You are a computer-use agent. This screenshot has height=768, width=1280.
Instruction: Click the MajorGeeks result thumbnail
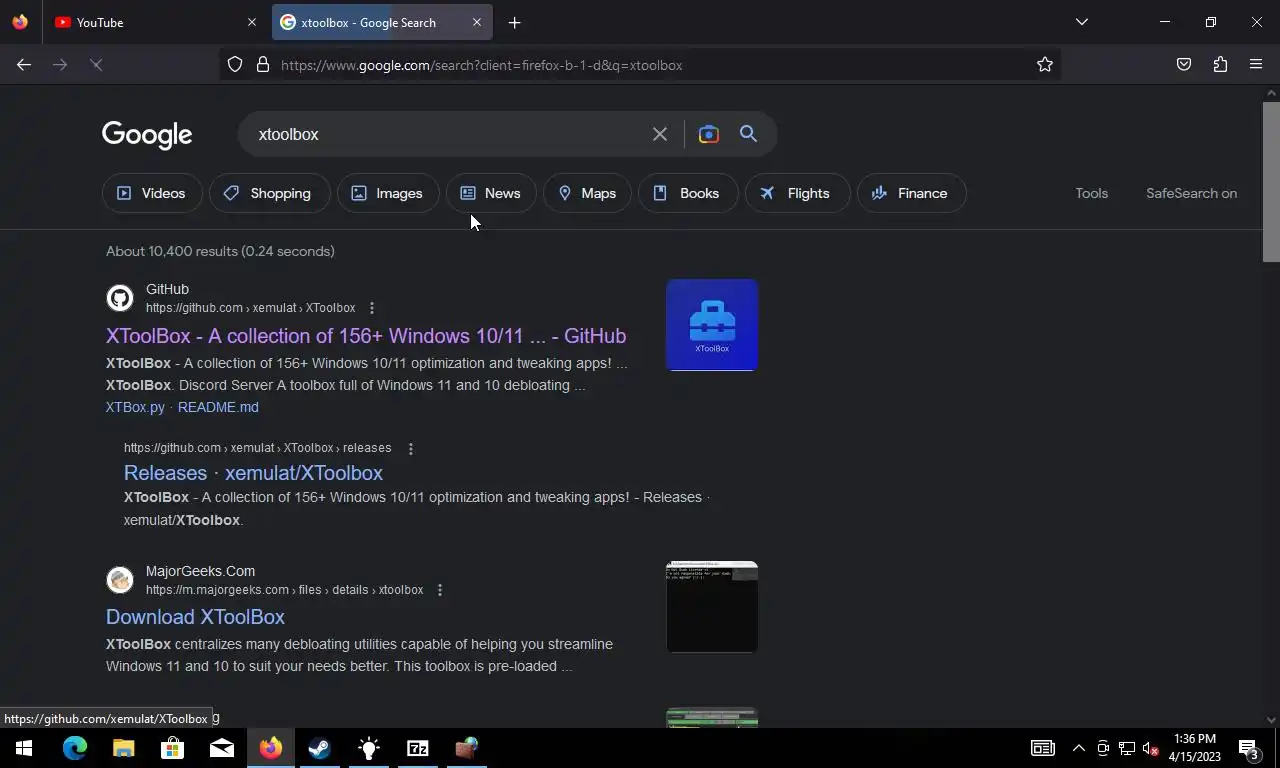click(x=712, y=607)
